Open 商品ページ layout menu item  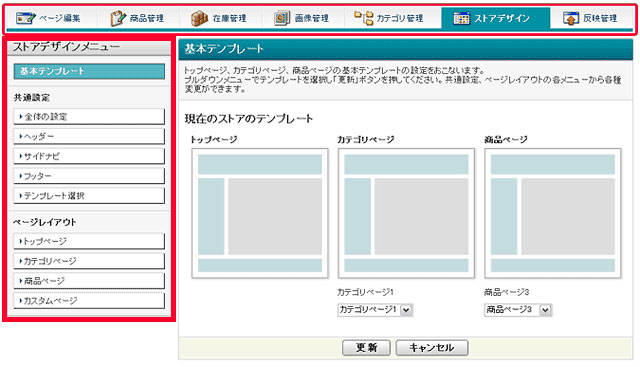click(89, 281)
